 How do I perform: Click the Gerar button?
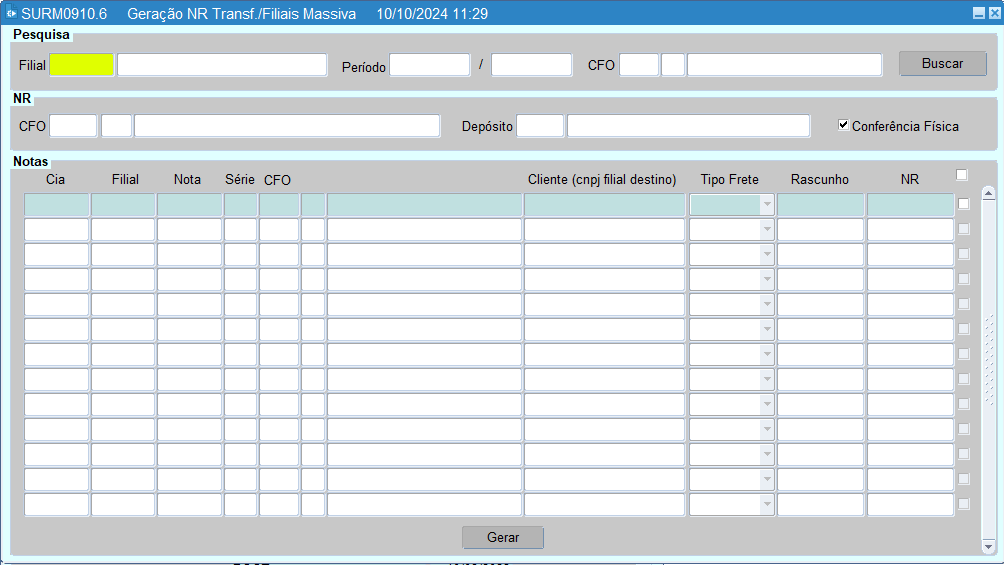(503, 537)
